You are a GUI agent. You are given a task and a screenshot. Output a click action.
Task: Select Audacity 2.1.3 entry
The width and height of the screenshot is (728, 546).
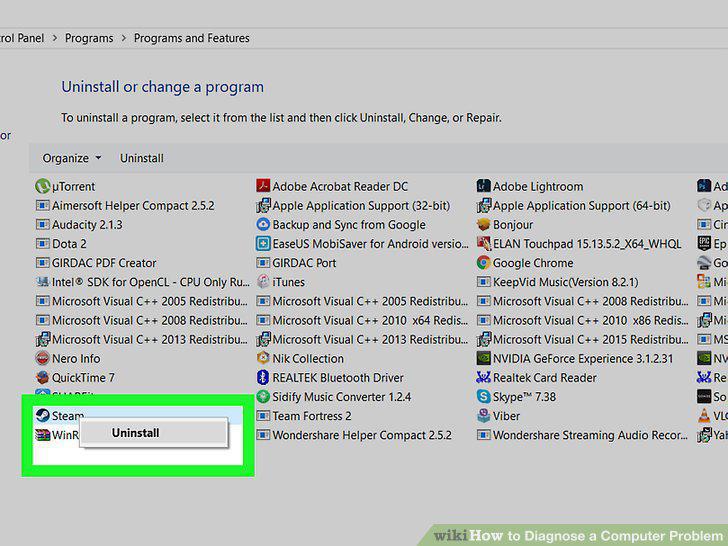coord(79,225)
